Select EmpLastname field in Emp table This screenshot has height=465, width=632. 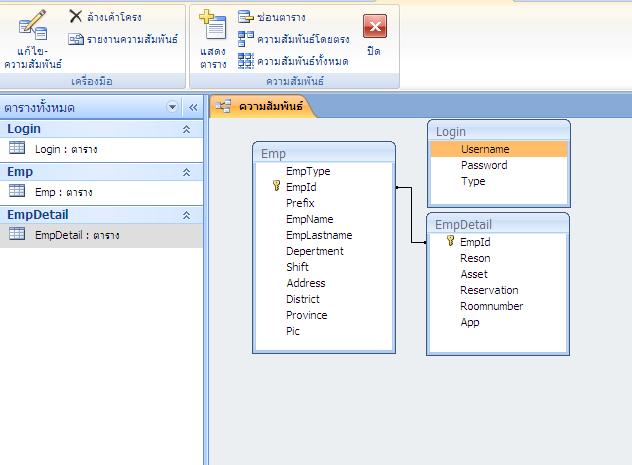[x=319, y=235]
